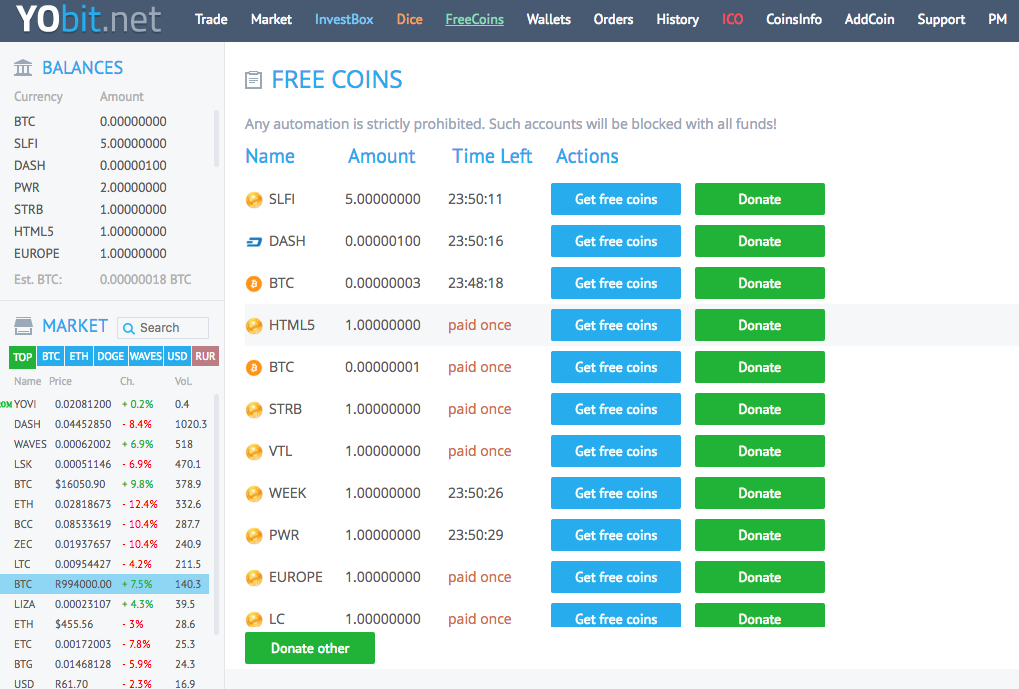Open the AddCoin page

pos(869,20)
